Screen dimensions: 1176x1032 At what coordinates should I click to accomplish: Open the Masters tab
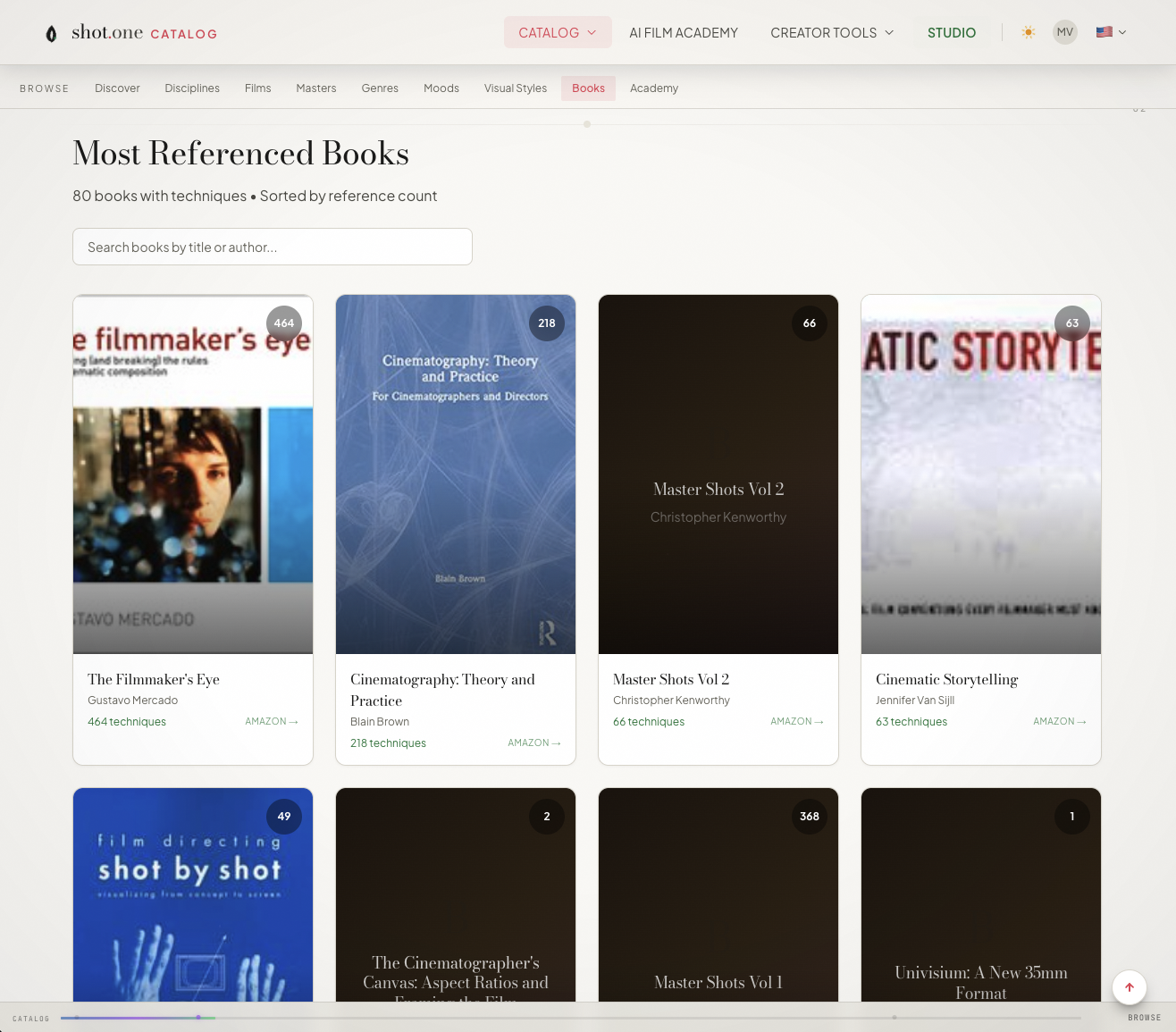coord(316,88)
